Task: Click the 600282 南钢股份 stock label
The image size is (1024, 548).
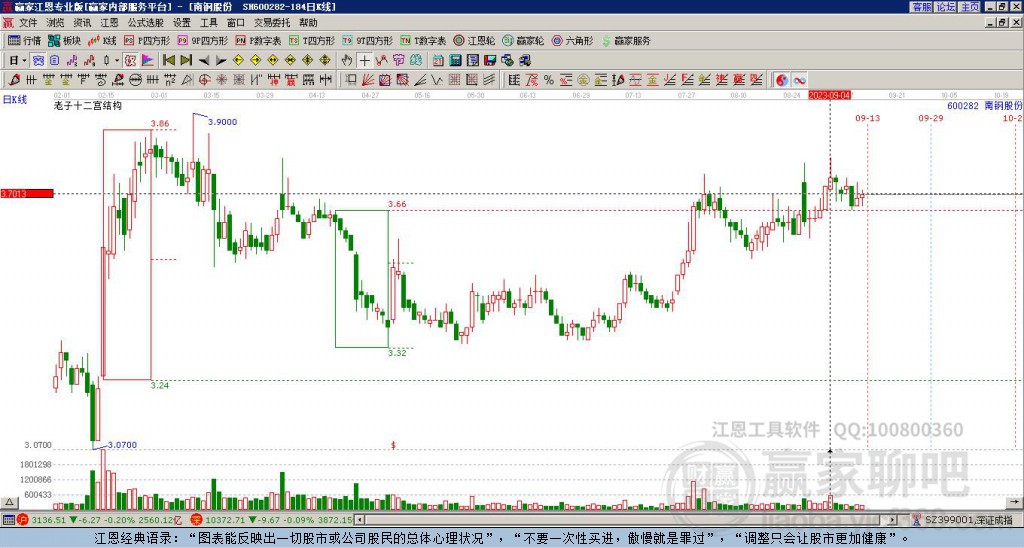Action: (x=984, y=105)
